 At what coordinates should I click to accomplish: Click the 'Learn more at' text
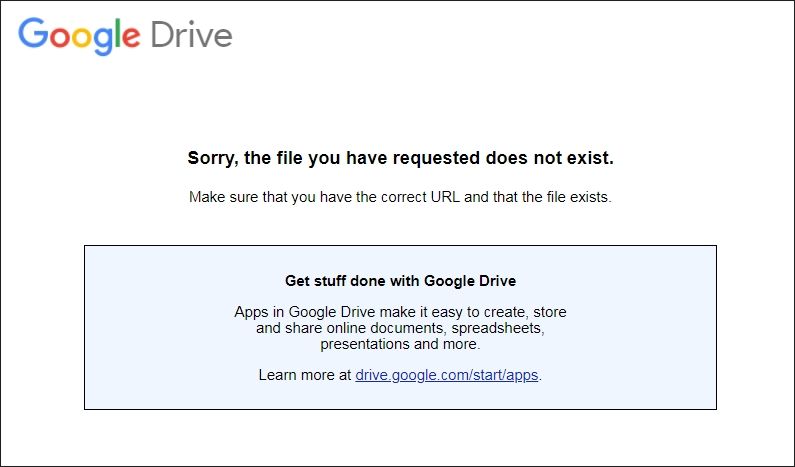coord(305,375)
